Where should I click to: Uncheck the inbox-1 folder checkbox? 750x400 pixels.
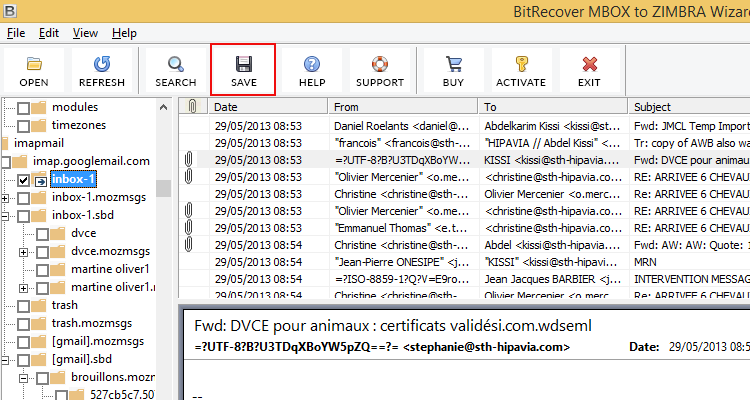pos(24,180)
